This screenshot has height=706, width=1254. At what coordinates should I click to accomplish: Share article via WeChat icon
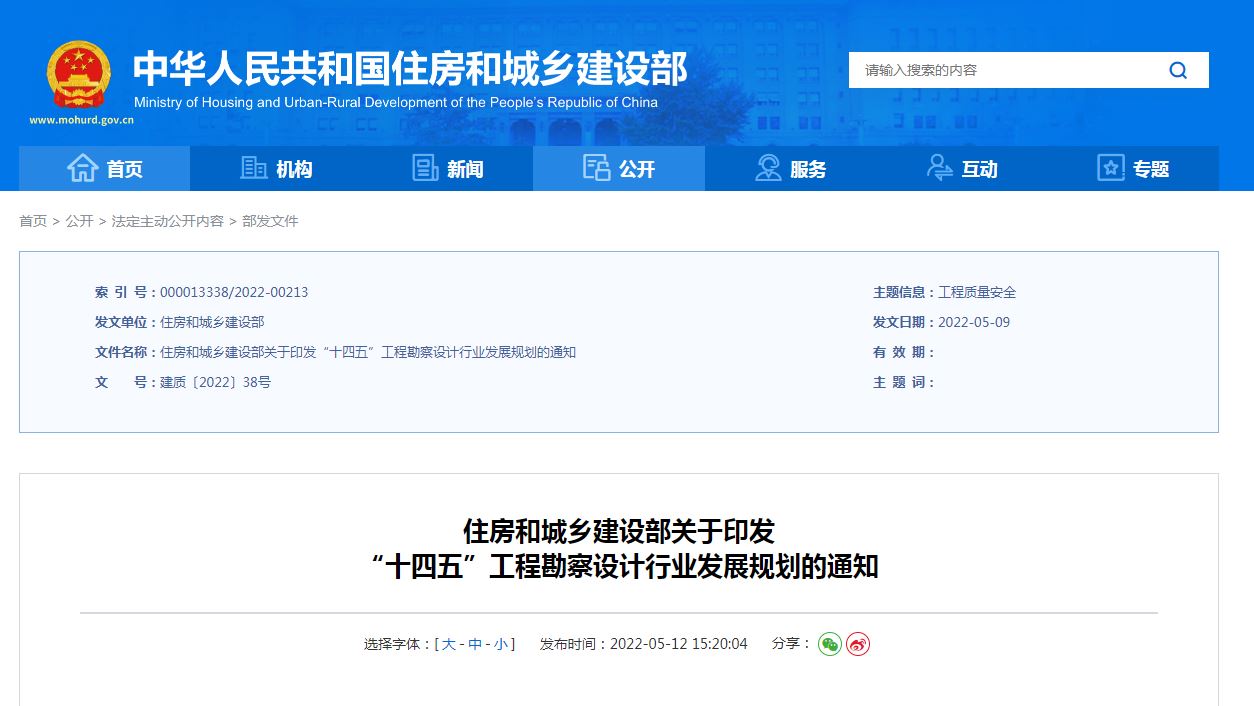[830, 644]
